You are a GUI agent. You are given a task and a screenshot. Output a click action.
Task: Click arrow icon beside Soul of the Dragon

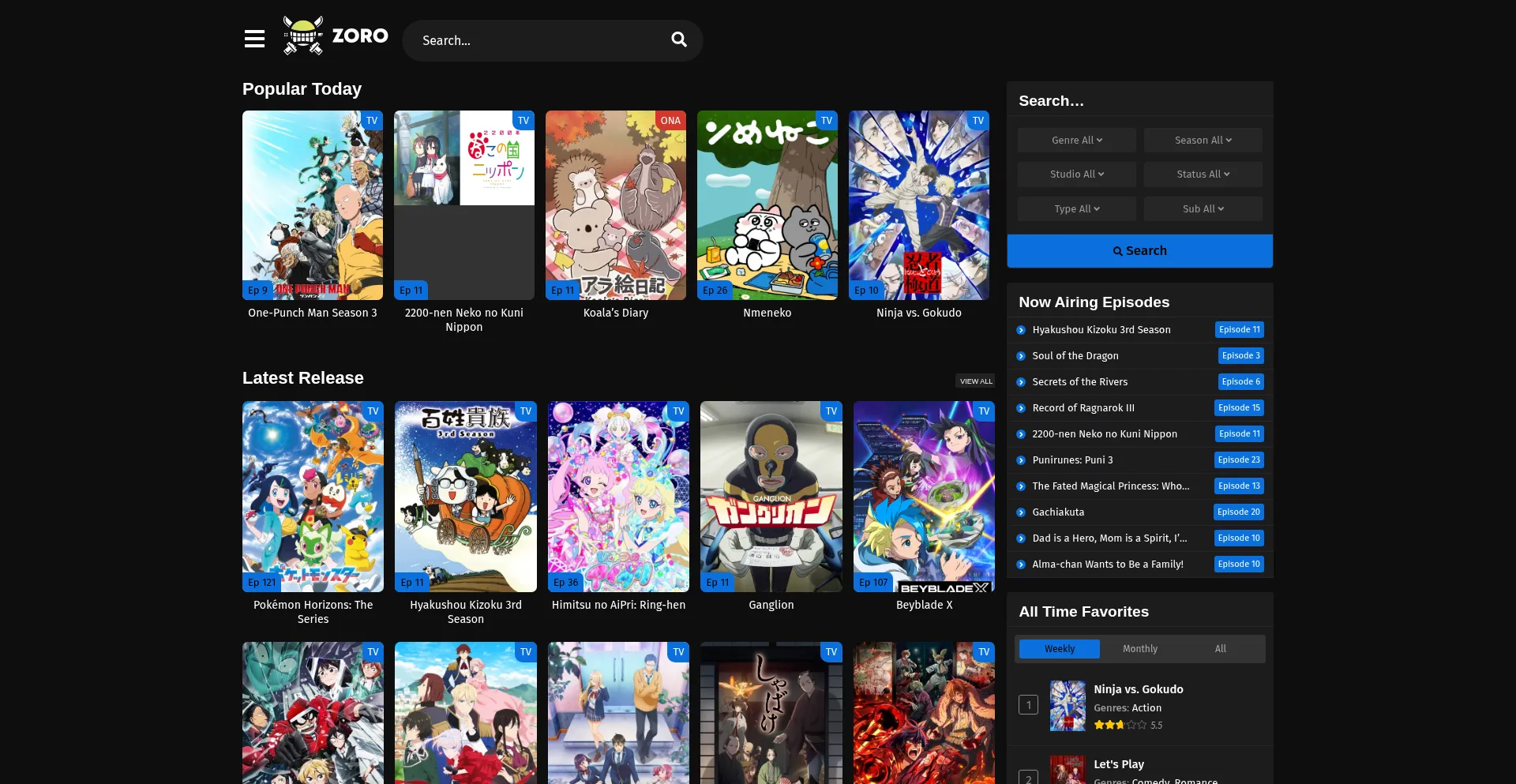(x=1021, y=356)
